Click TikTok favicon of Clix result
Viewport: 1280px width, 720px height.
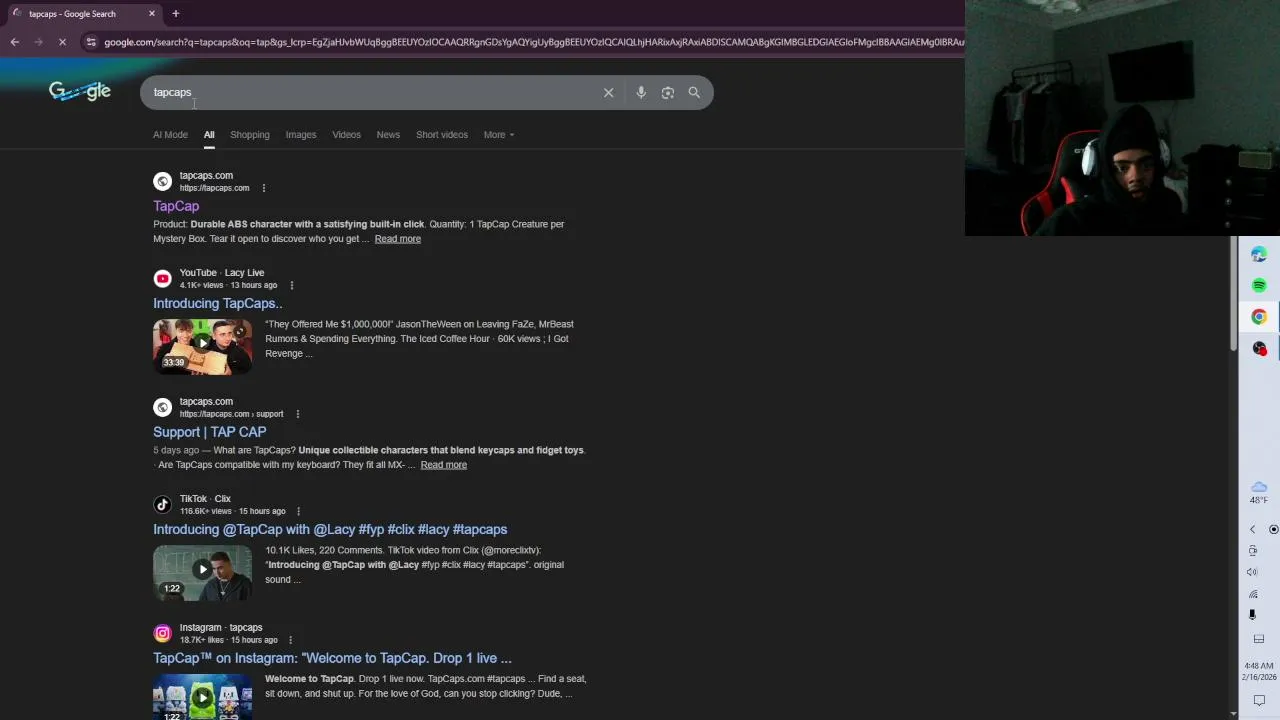162,504
